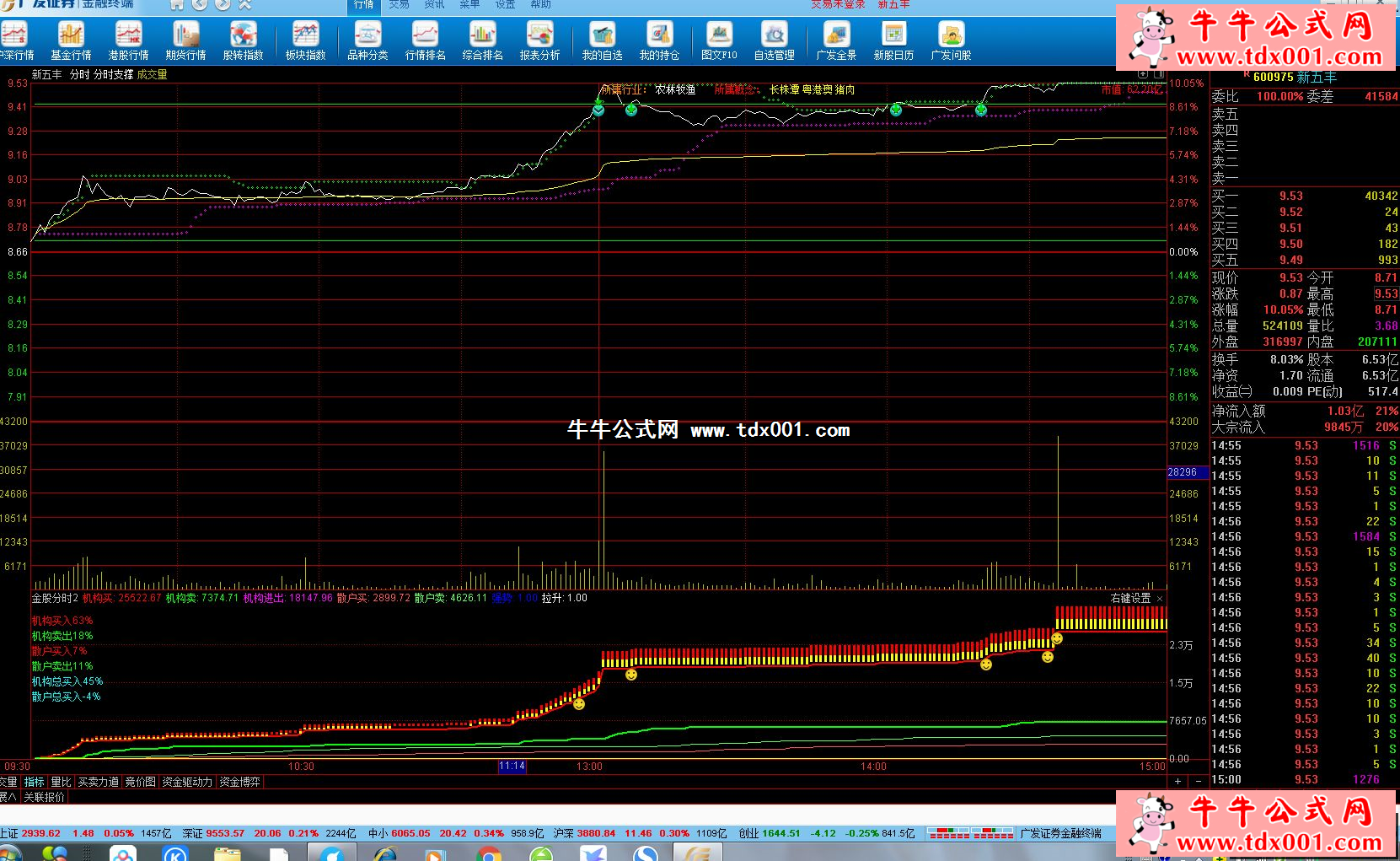Image resolution: width=1400 pixels, height=861 pixels.
Task: Switch to 买卖力道 bottom tab
Action: (x=98, y=782)
